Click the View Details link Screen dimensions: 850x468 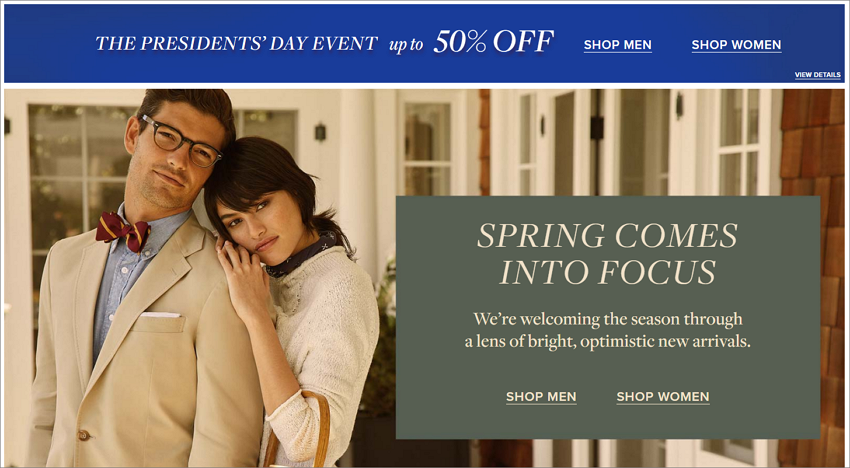click(x=817, y=75)
